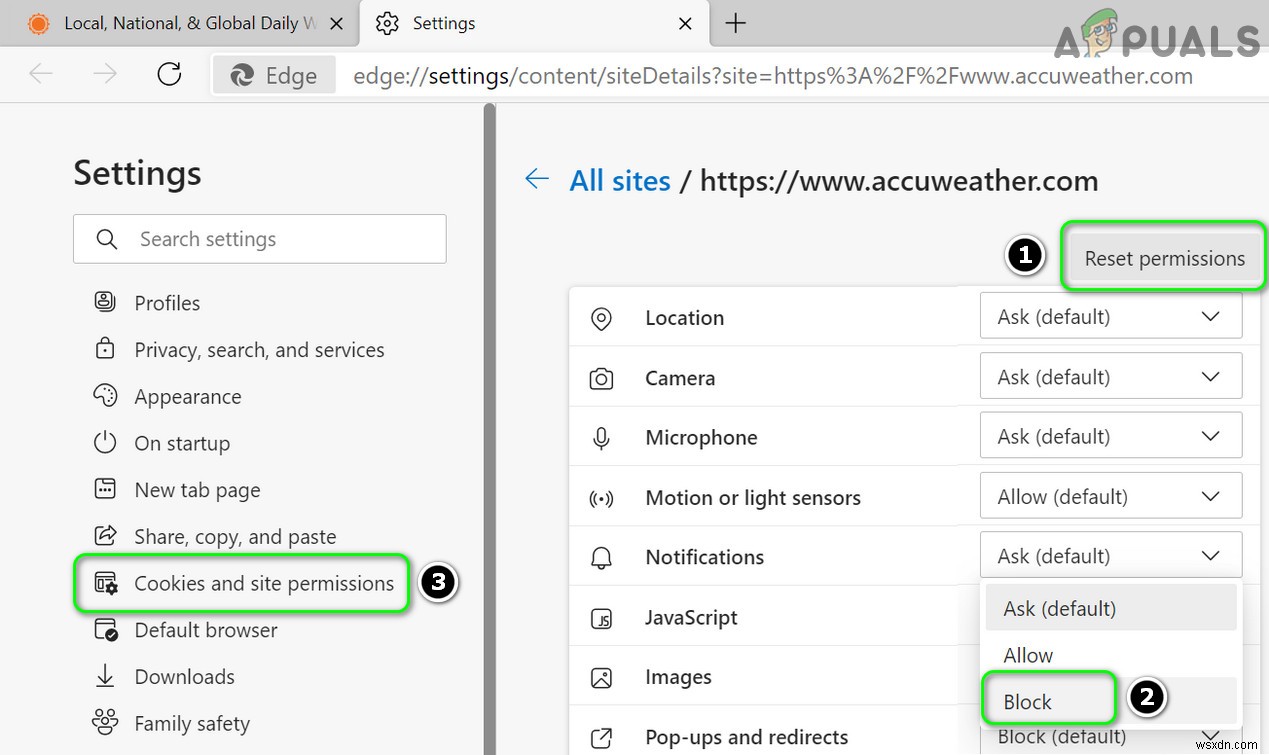Open the Microphone permission dropdown
1269x755 pixels.
(x=1110, y=437)
